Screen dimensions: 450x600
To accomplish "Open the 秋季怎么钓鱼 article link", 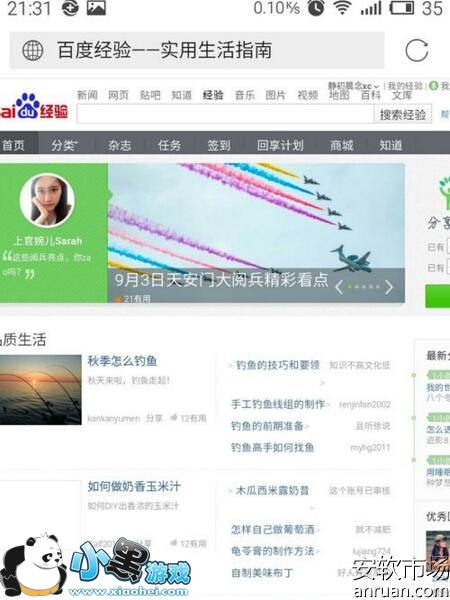I will (122, 360).
